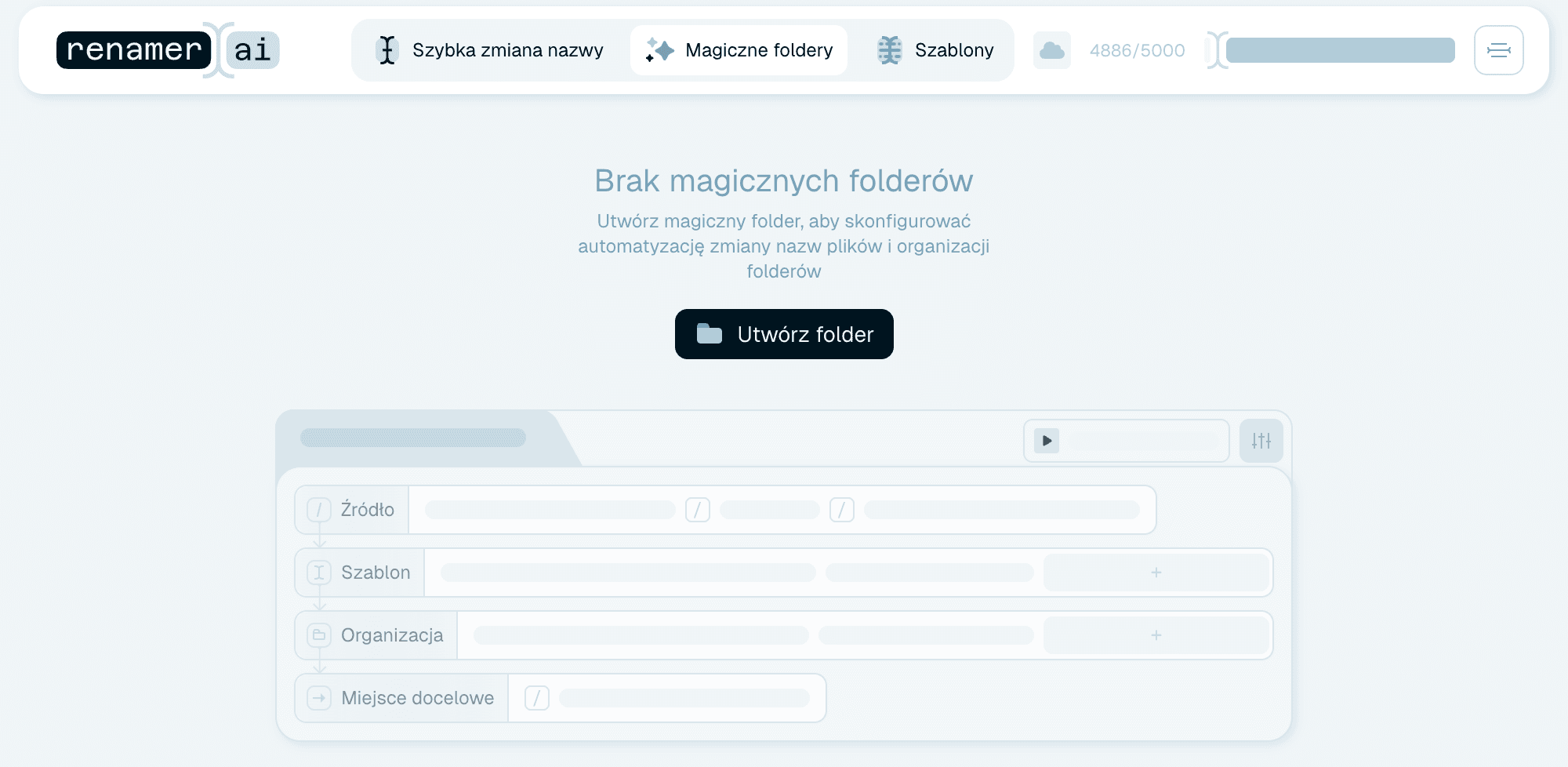Click the play icon in the folder preview
The image size is (1568, 767).
pyautogui.click(x=1047, y=441)
